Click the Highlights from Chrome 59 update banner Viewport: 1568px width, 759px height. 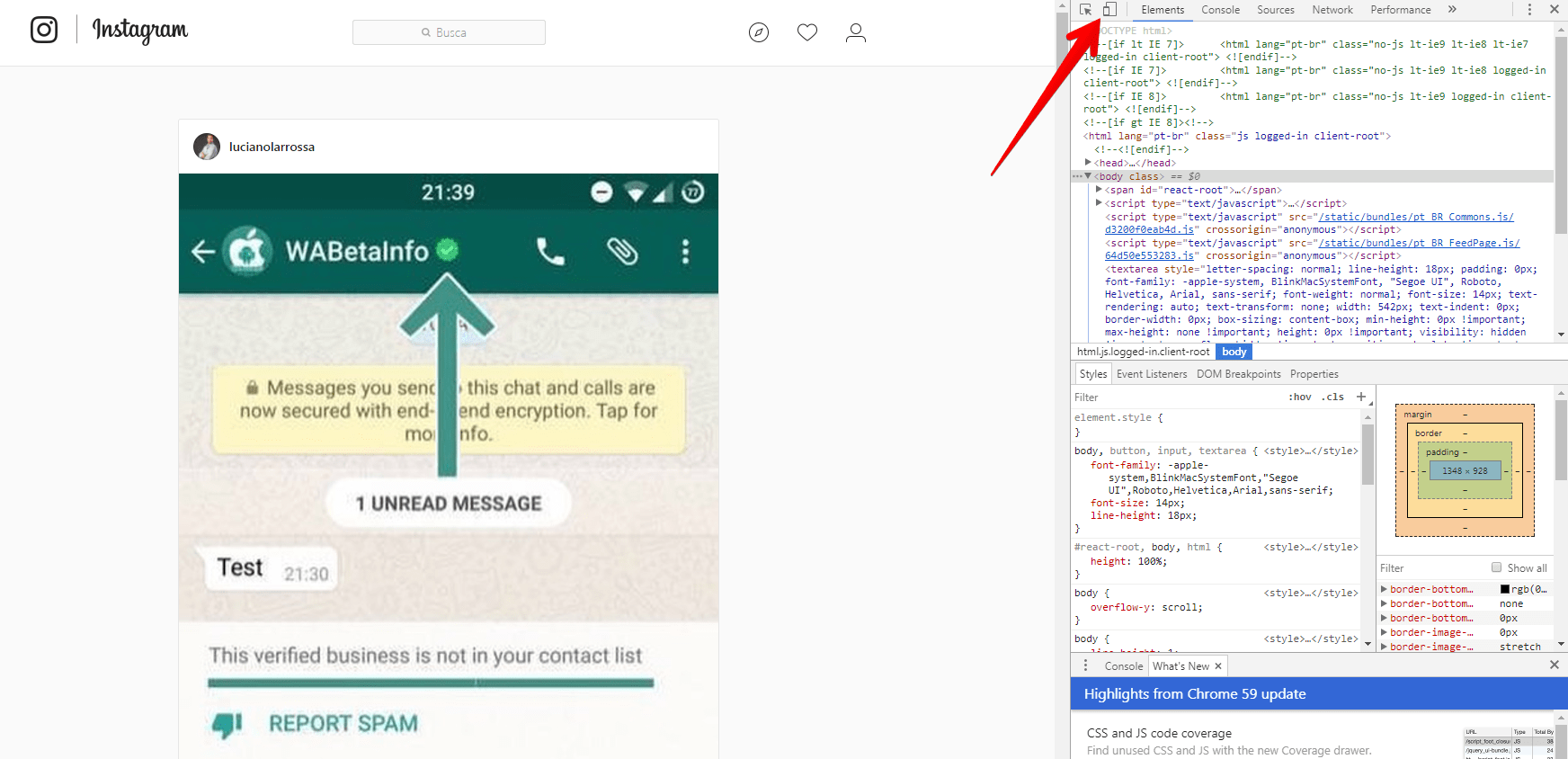pos(1319,694)
